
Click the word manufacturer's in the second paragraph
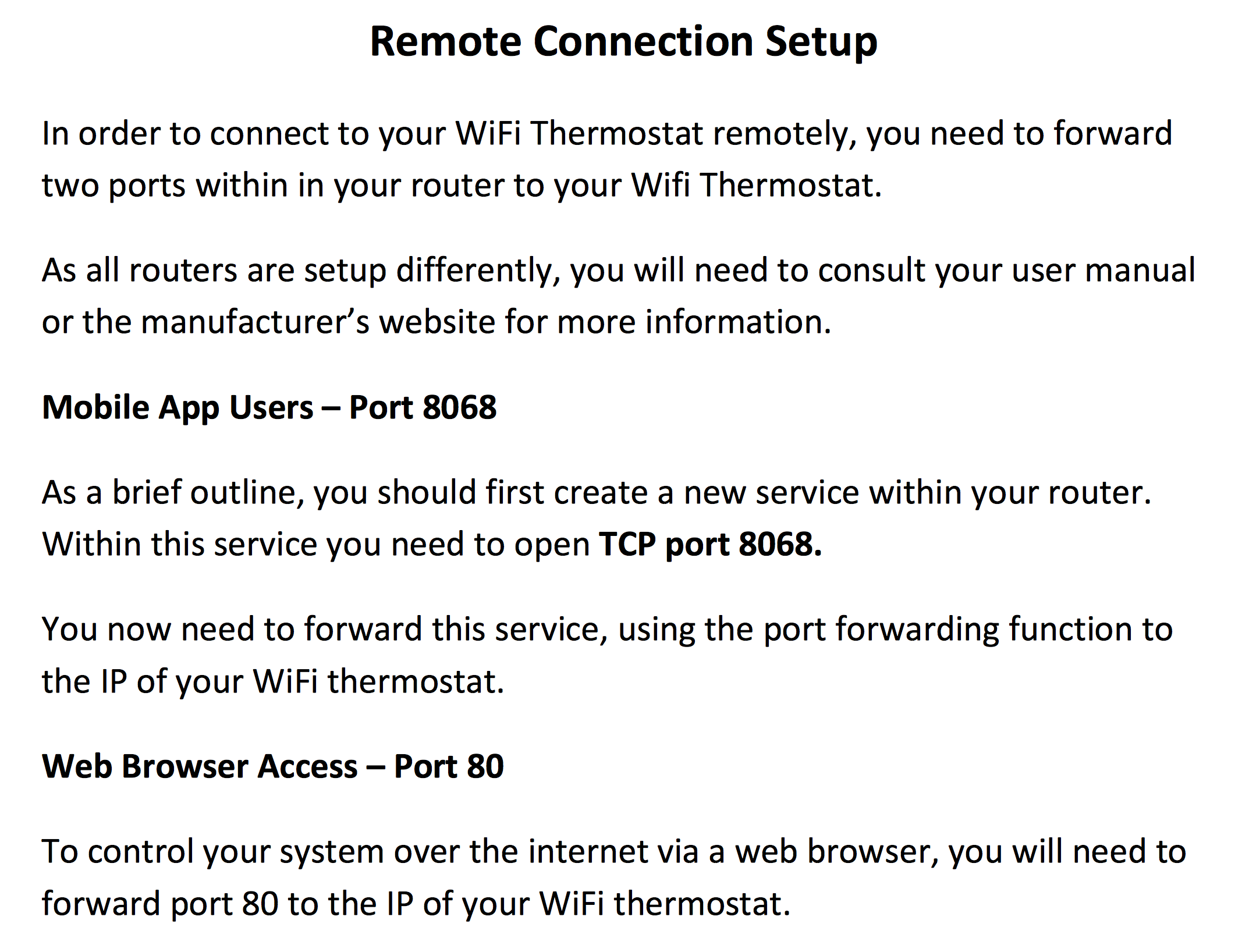coord(255,322)
